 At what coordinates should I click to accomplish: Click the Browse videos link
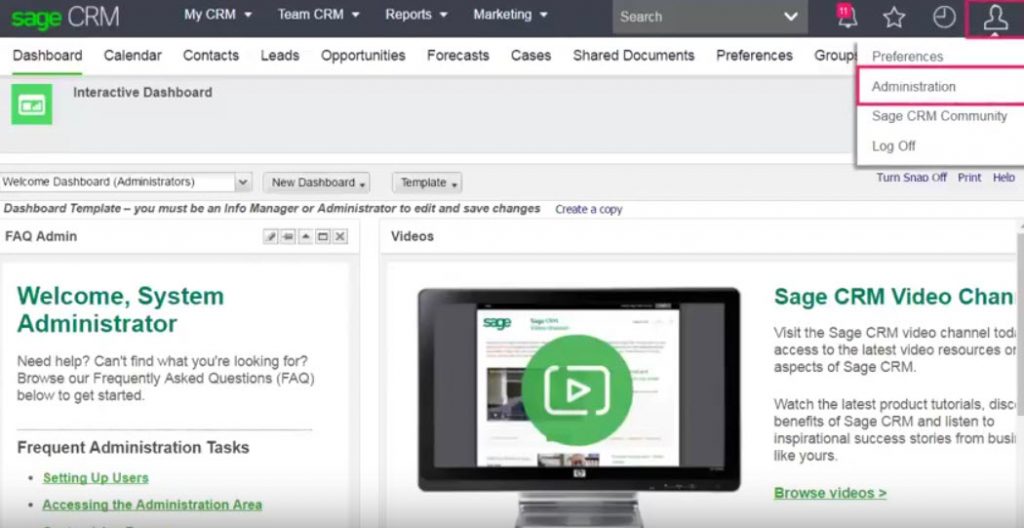pyautogui.click(x=830, y=493)
